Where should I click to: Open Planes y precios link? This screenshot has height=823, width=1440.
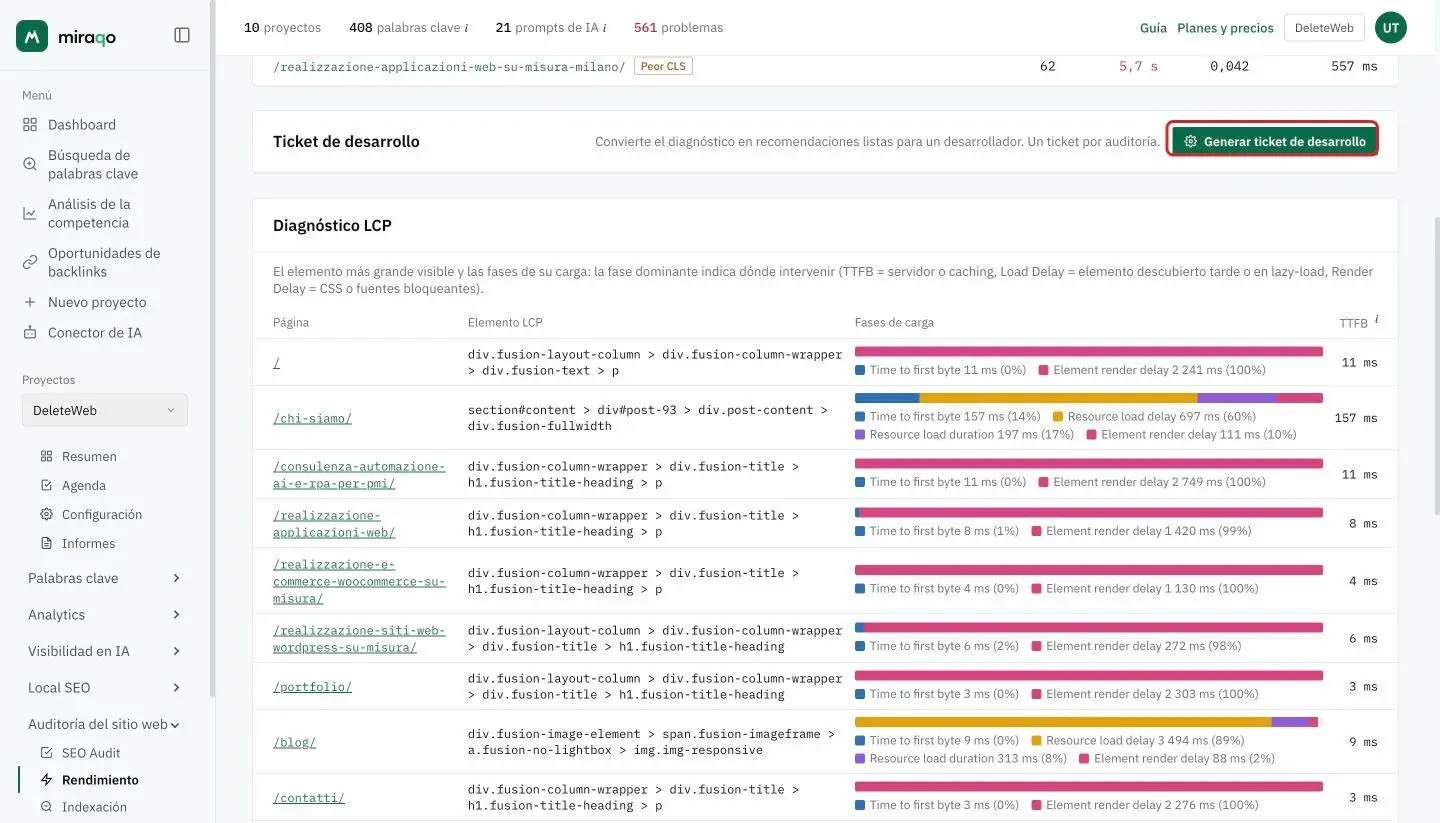1225,28
